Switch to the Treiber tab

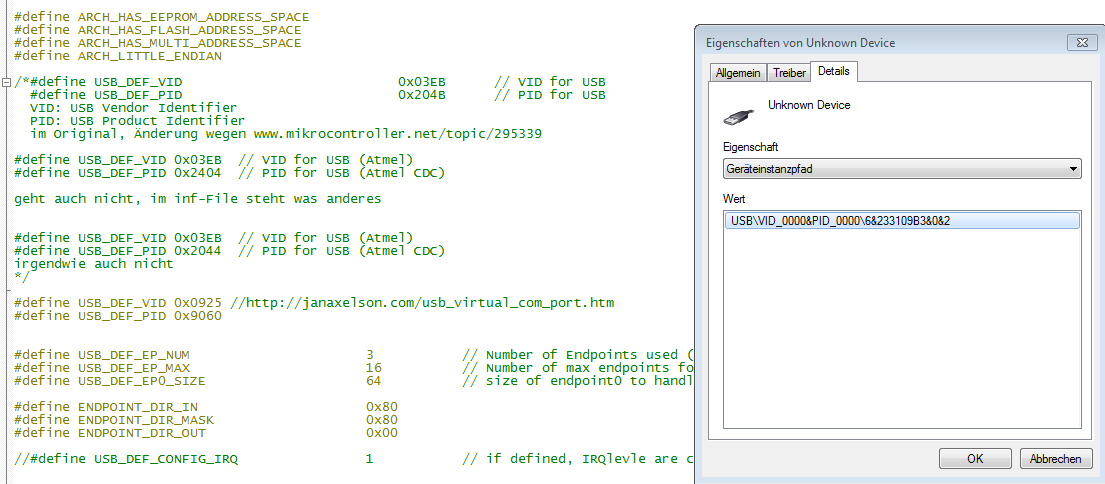click(789, 73)
